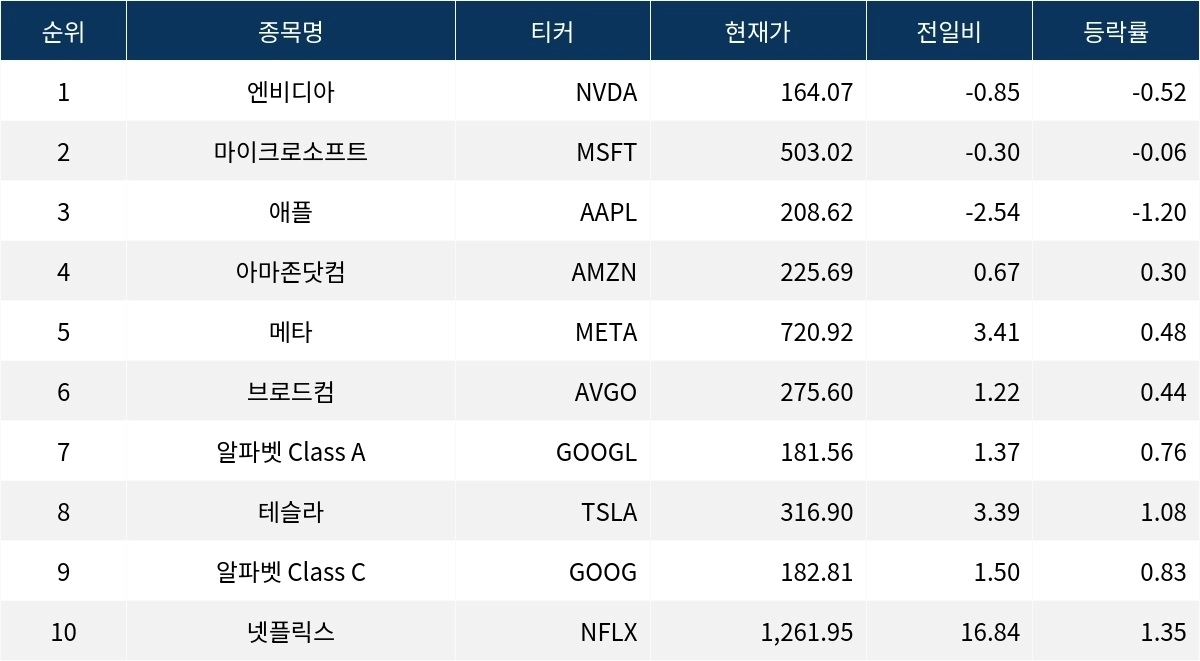Viewport: 1200px width, 661px height.
Task: Click the 테슬라 stock name
Action: [x=290, y=512]
